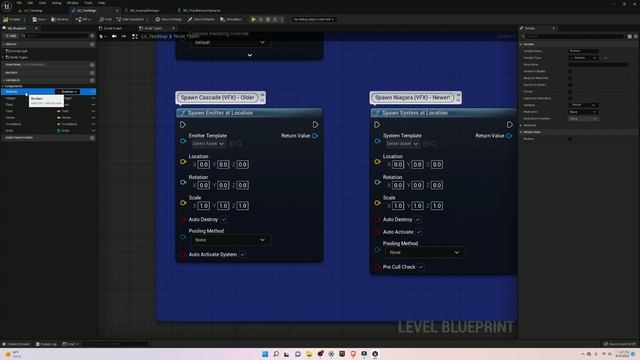Screen dimensions: 640x360
Task: Open the Default dropdown on top node
Action: tap(231, 42)
